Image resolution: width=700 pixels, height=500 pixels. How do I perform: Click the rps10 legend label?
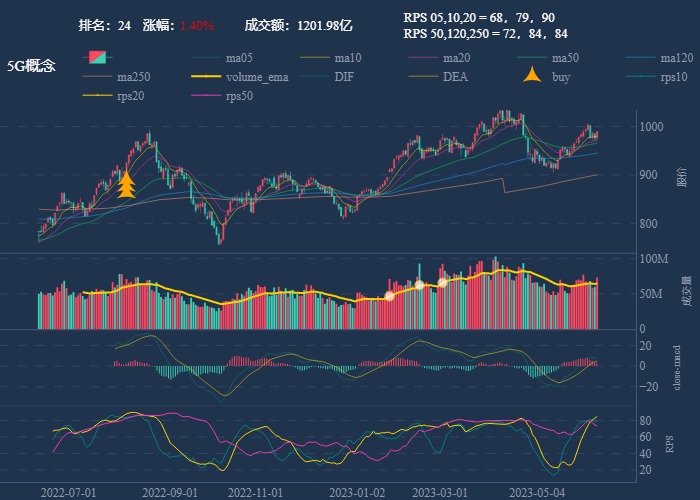(674, 77)
